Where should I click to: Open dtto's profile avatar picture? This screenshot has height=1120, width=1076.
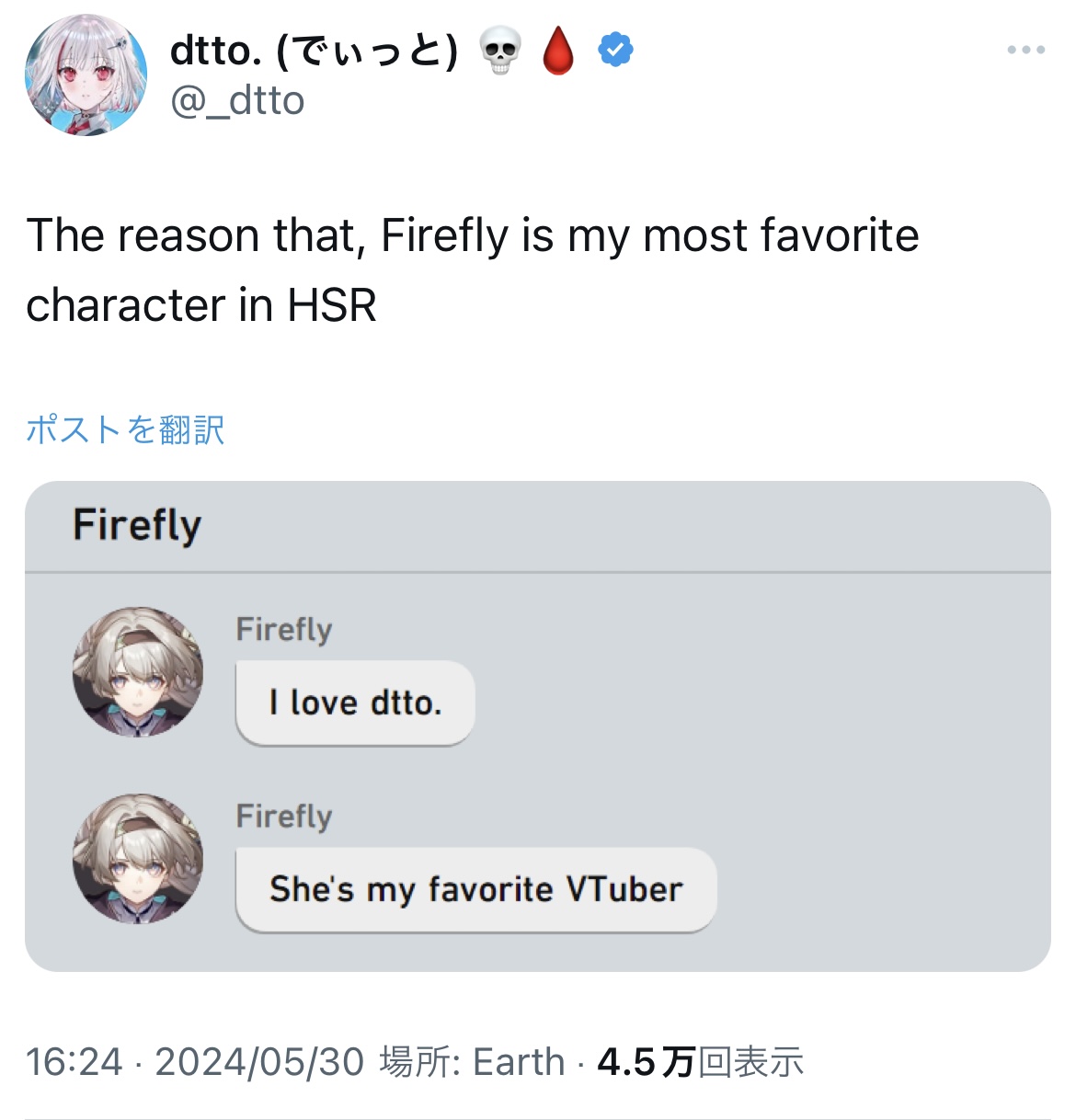[x=86, y=75]
